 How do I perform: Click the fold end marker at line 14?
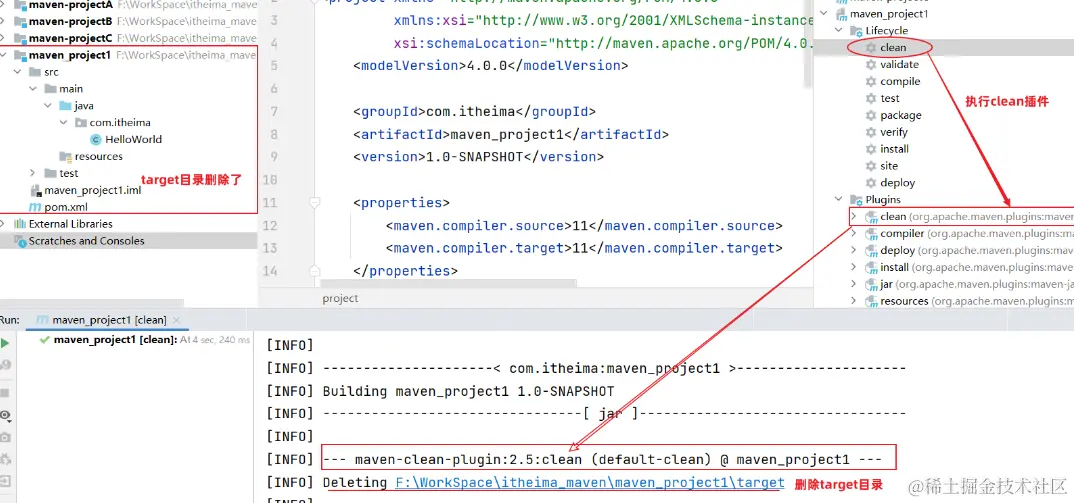[x=314, y=271]
